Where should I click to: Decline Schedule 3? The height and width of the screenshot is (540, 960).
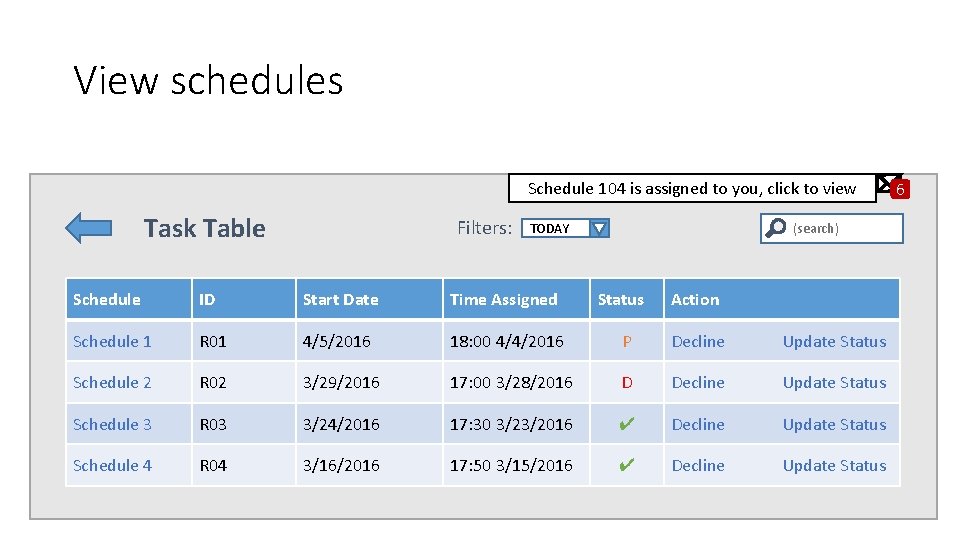click(698, 424)
